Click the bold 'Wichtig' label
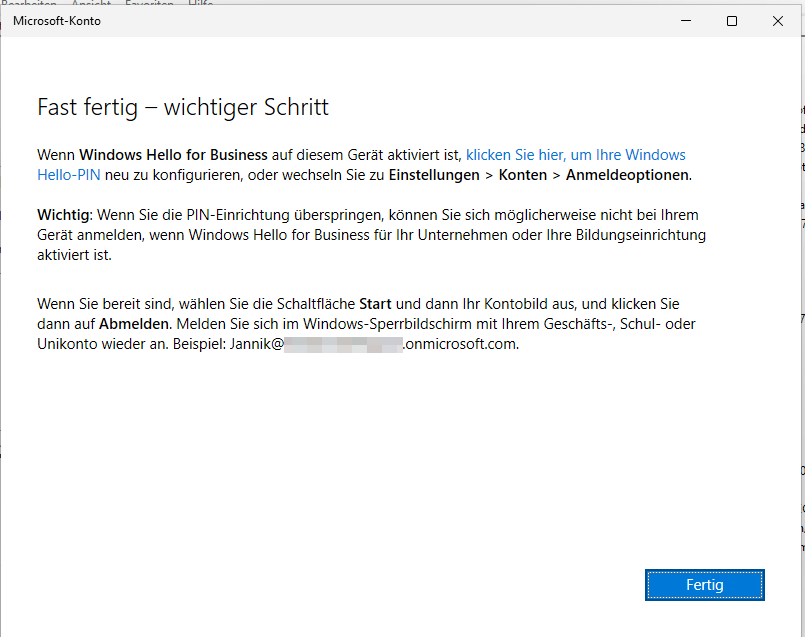Viewport: 805px width, 637px height. pyautogui.click(x=64, y=215)
